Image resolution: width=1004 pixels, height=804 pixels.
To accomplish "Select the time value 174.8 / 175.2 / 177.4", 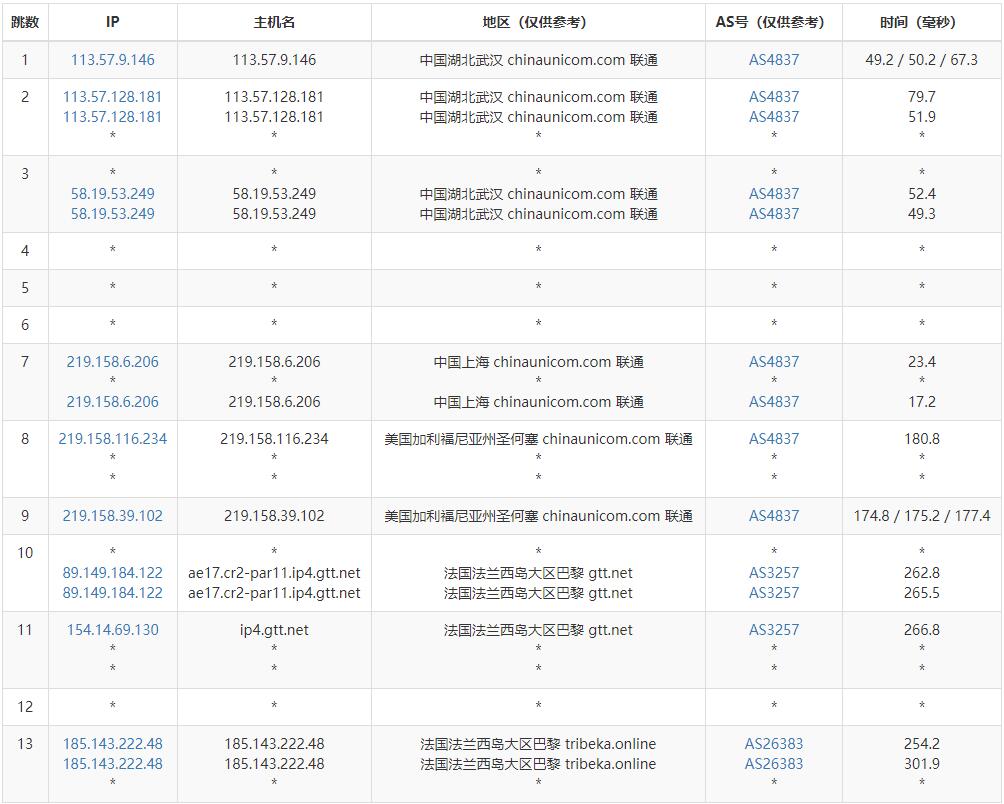I will (x=921, y=516).
